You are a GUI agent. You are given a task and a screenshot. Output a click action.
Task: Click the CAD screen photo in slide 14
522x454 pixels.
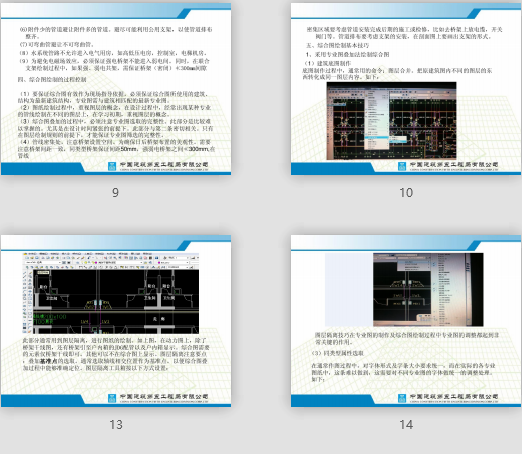[428, 290]
